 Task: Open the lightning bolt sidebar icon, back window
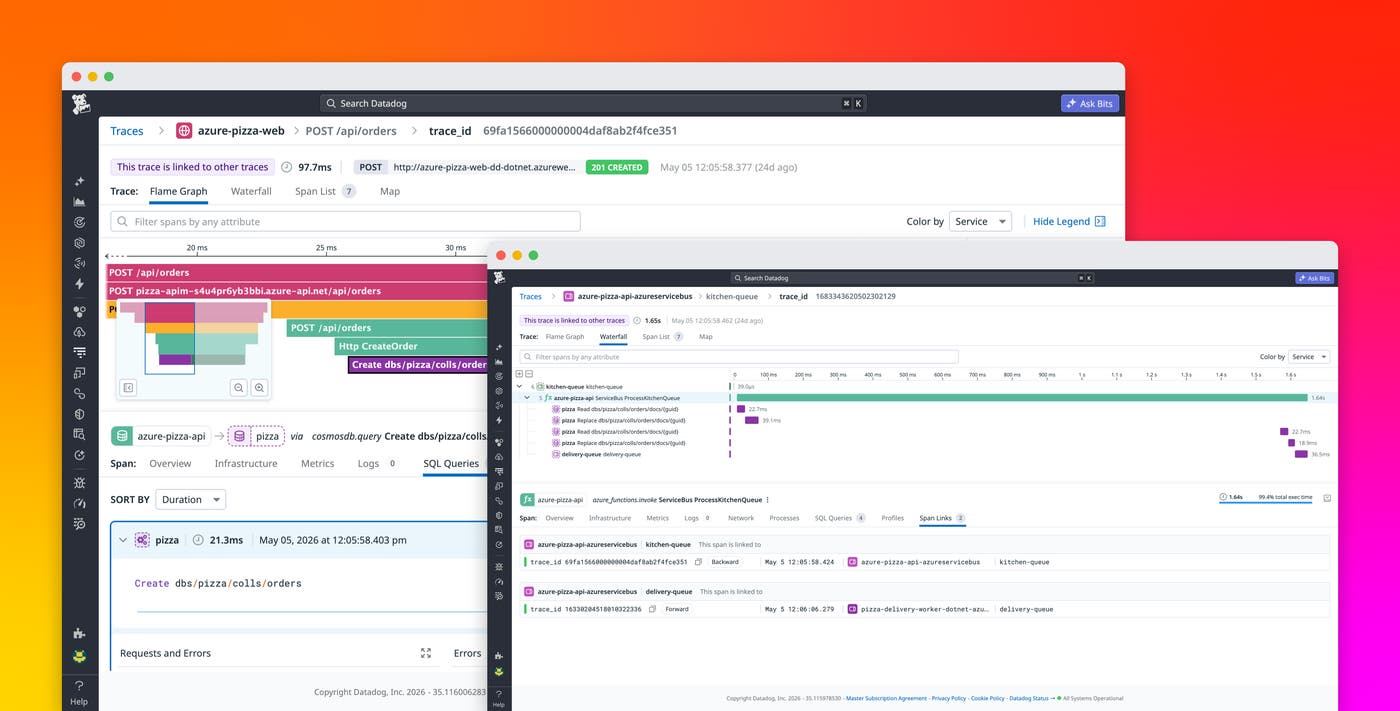click(x=79, y=284)
